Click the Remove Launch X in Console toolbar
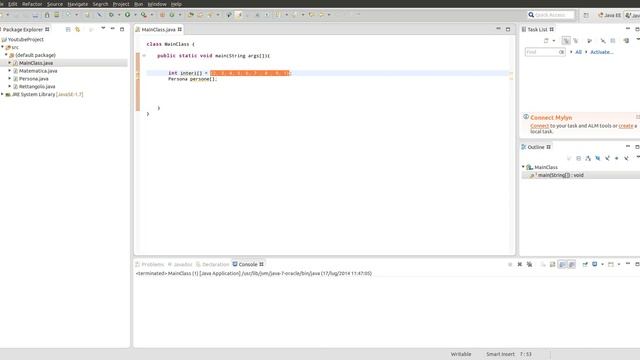 pyautogui.click(x=520, y=264)
